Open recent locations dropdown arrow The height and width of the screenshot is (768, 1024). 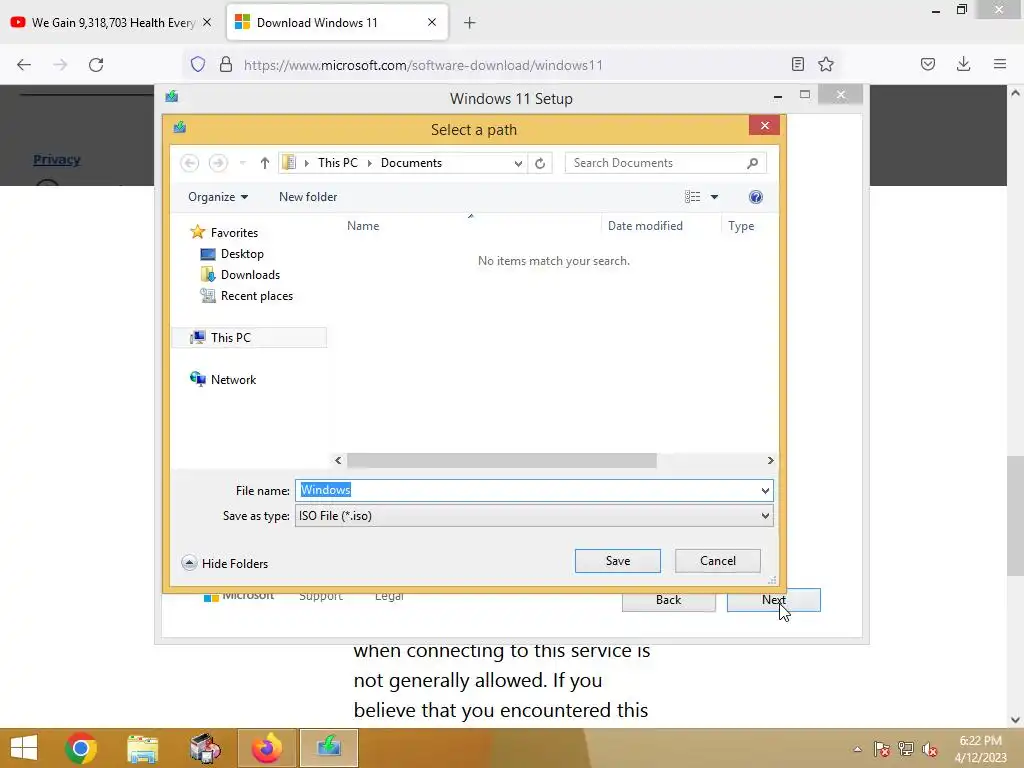242,163
